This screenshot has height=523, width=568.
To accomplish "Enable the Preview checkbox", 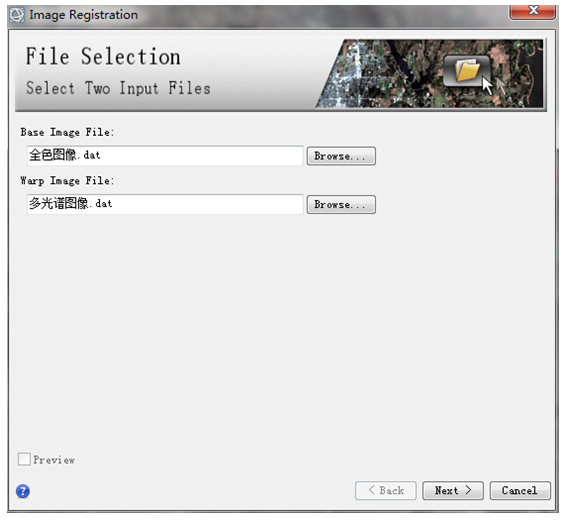I will [x=24, y=459].
